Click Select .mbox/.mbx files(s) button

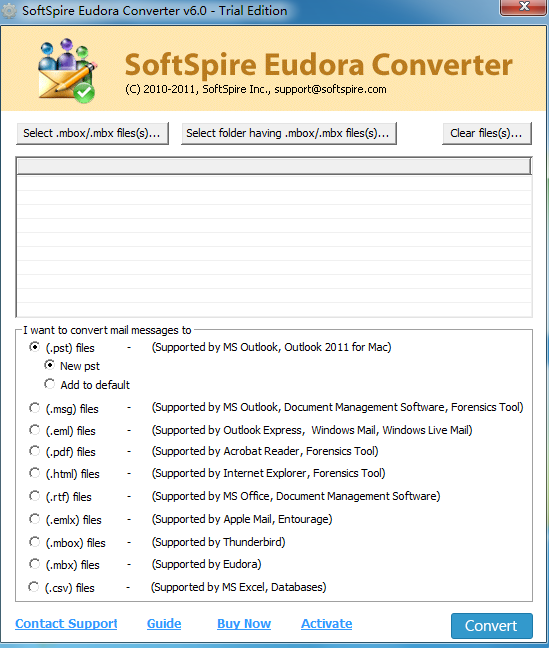click(x=92, y=133)
